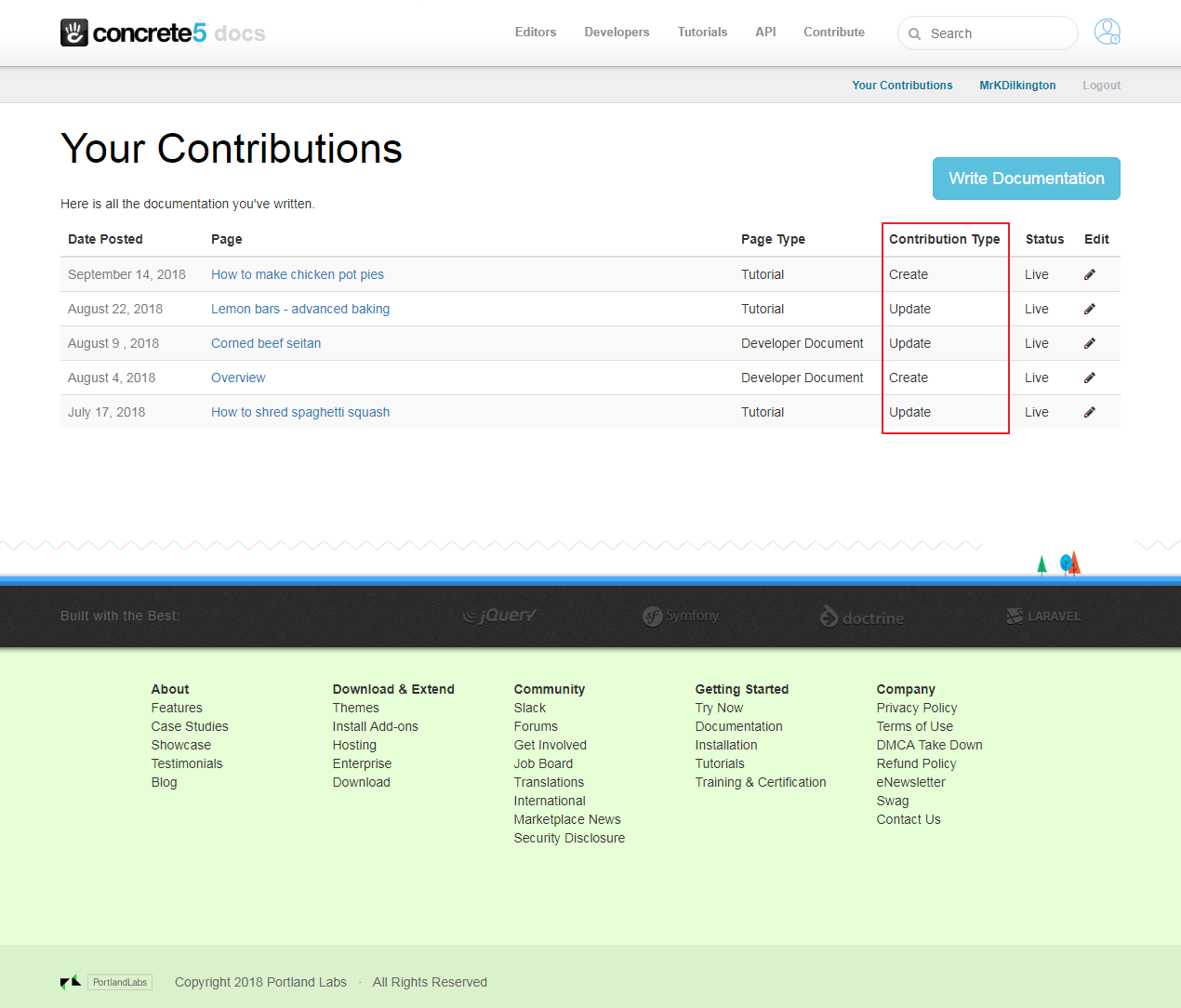Click the search magnifier icon
The height and width of the screenshot is (1008, 1181).
915,33
